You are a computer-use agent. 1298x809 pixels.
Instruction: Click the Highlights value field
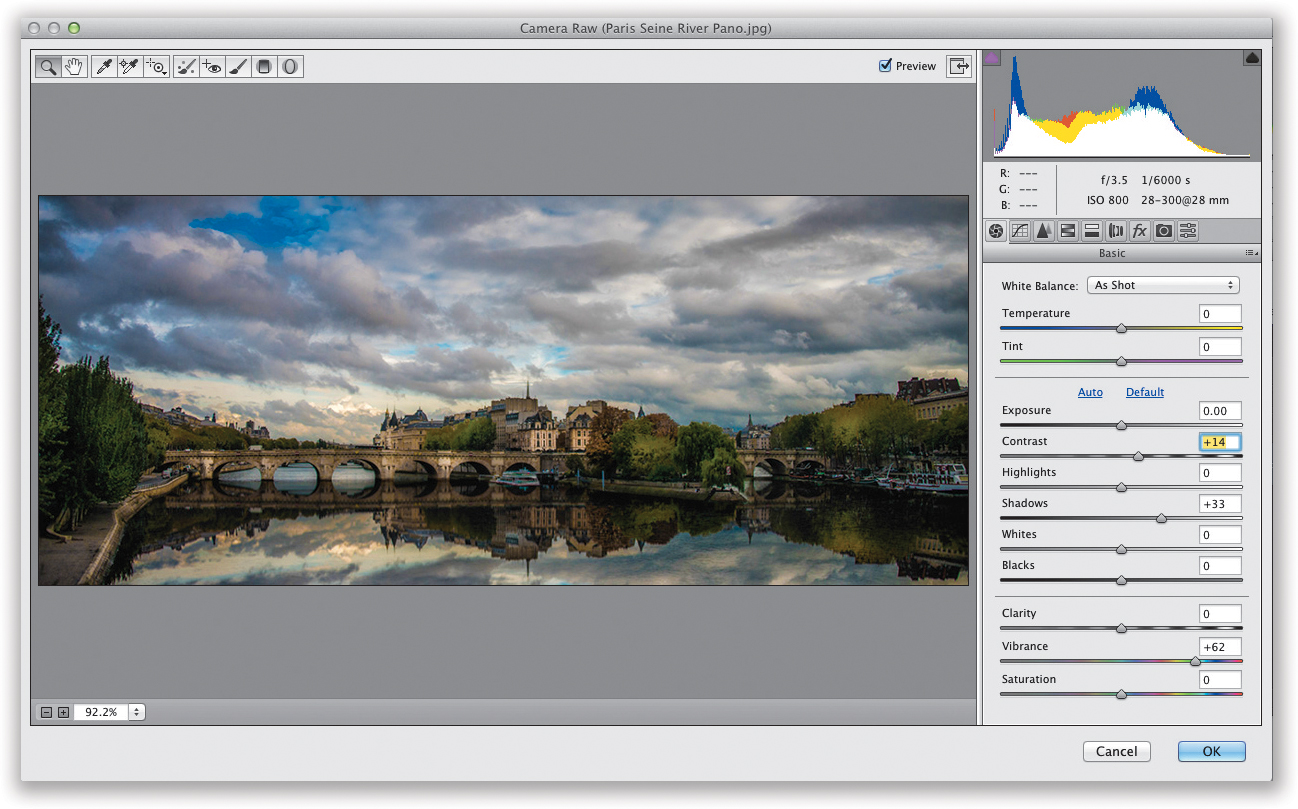tap(1220, 473)
